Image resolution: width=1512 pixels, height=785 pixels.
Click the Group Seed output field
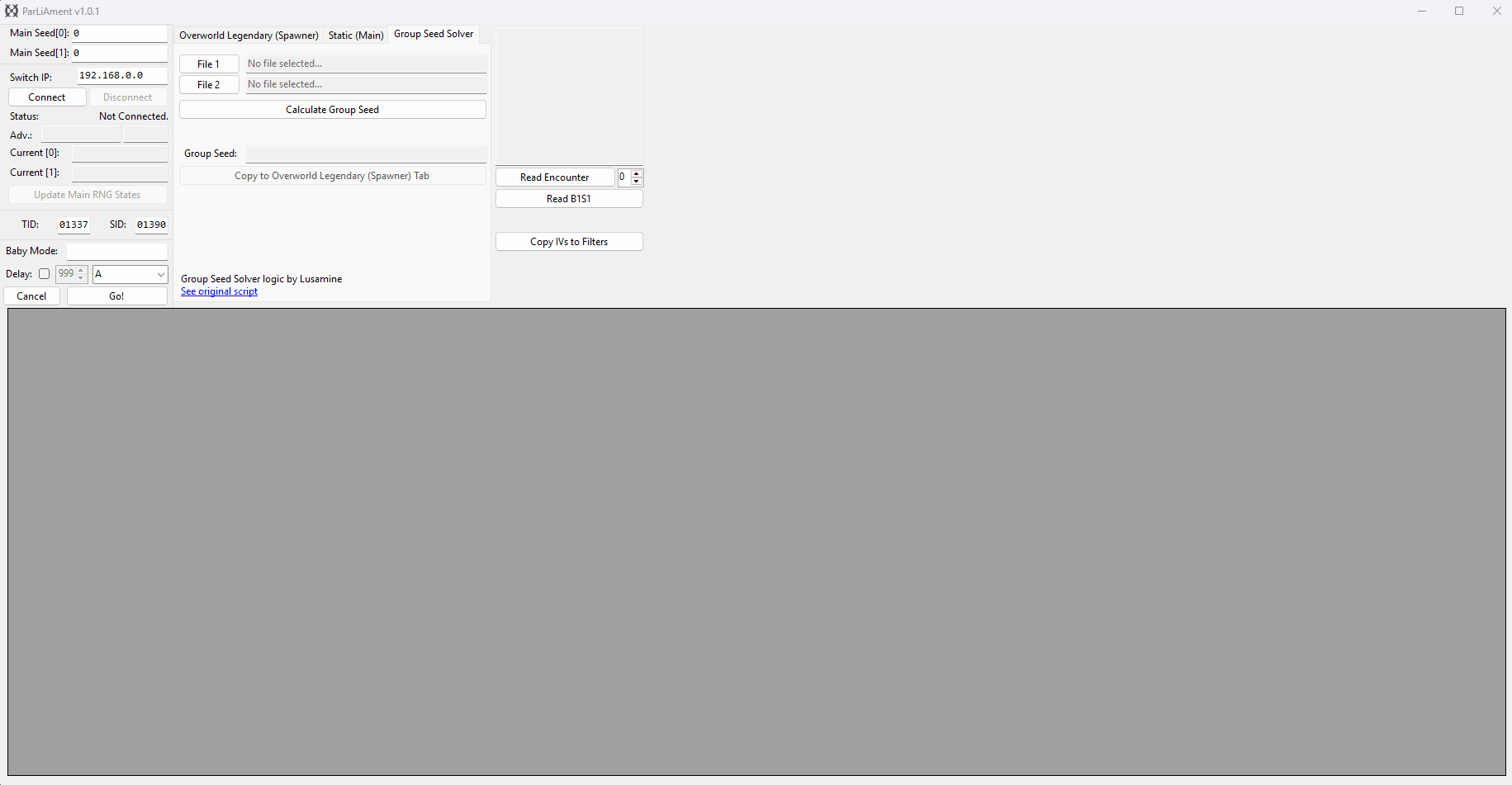(366, 154)
